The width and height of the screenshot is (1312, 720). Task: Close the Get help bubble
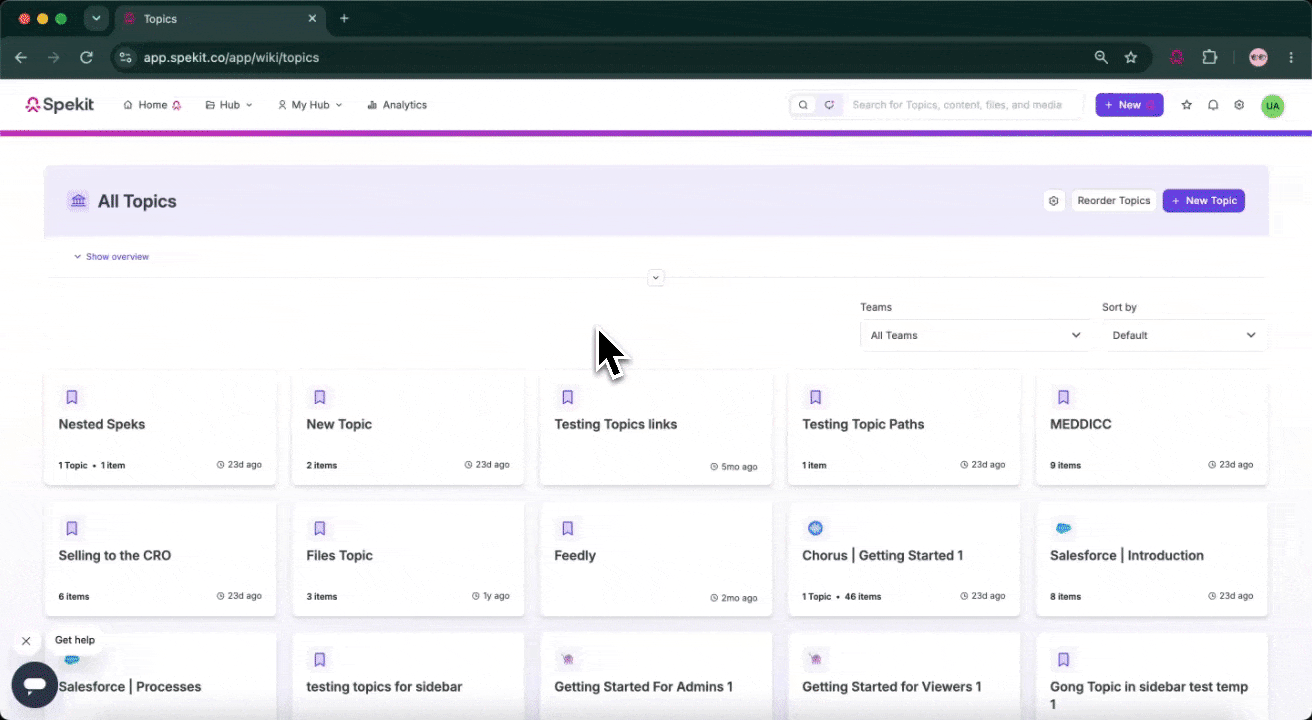(x=26, y=641)
